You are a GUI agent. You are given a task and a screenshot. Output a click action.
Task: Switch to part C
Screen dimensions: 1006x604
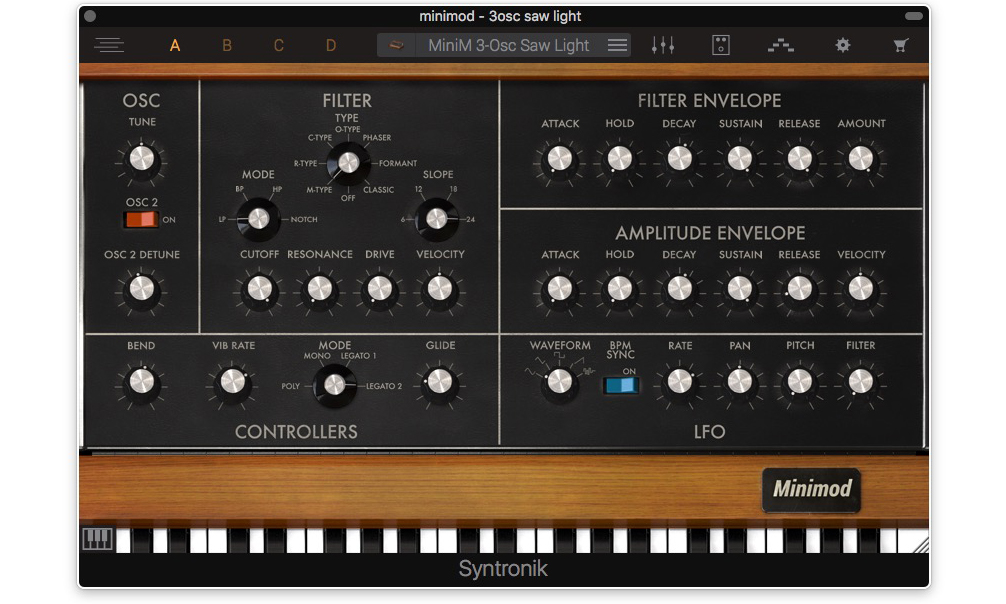pyautogui.click(x=278, y=46)
